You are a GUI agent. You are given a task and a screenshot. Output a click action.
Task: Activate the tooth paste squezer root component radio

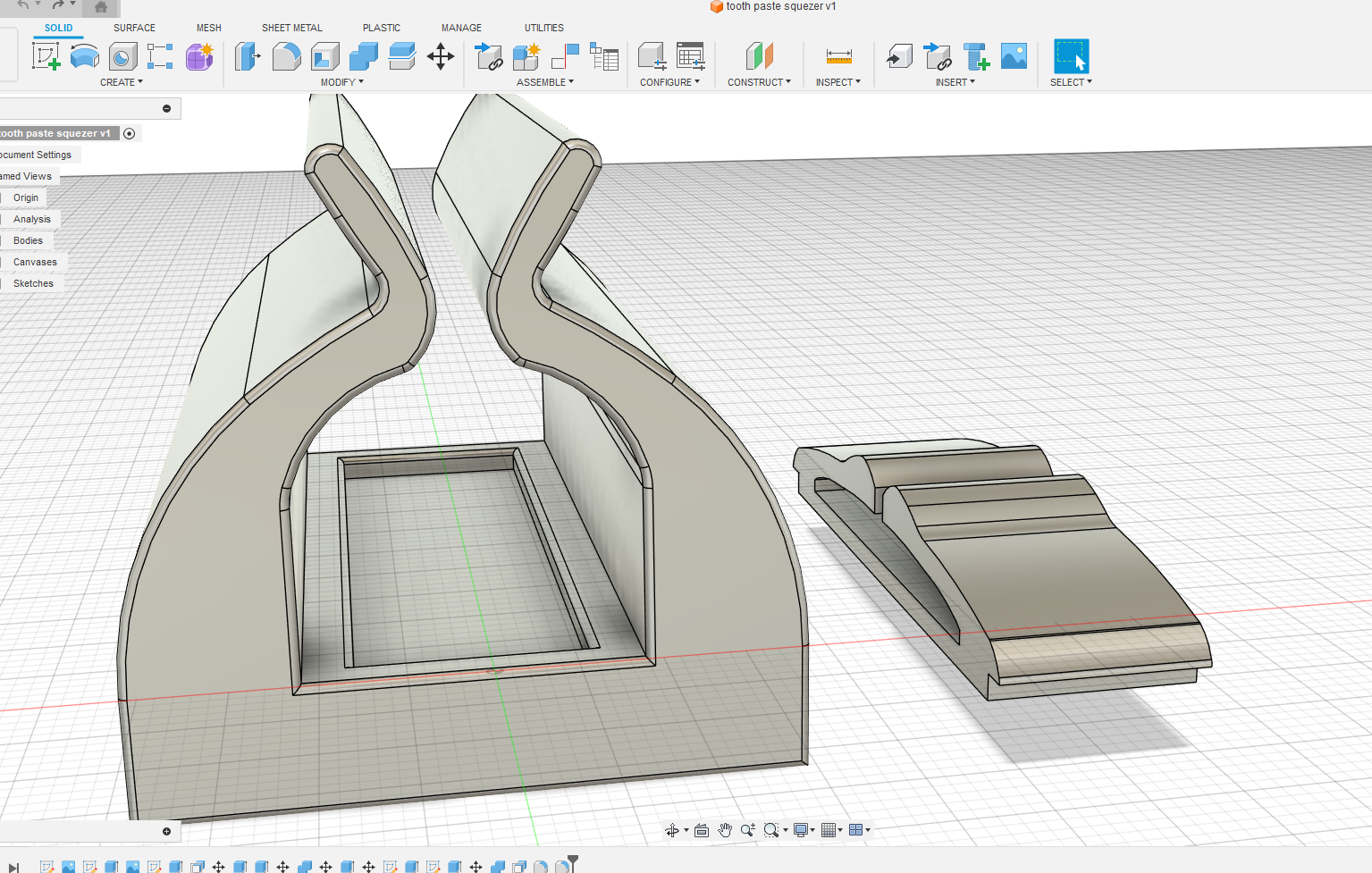[130, 133]
